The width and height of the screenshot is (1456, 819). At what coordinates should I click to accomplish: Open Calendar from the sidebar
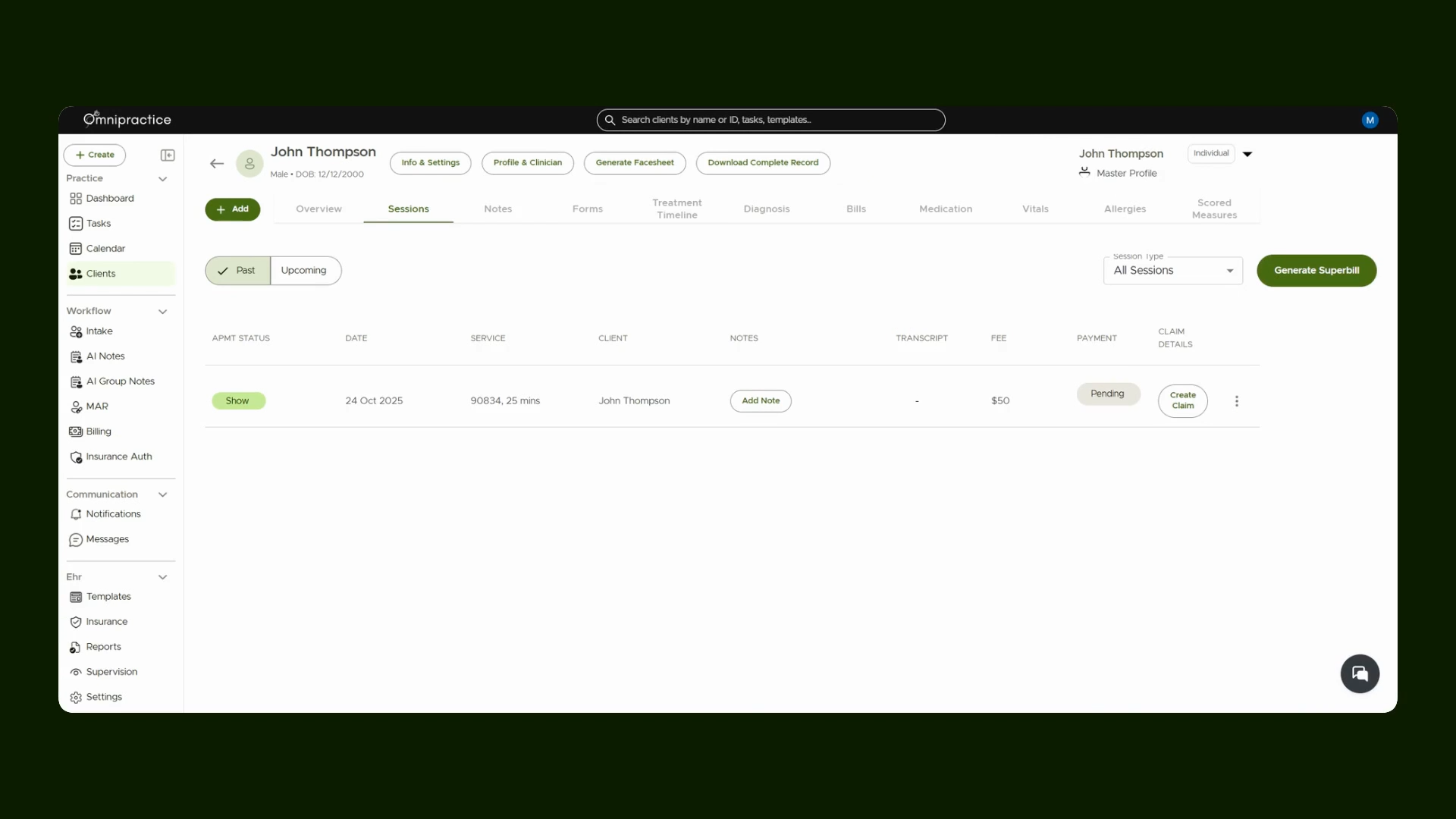tap(105, 249)
